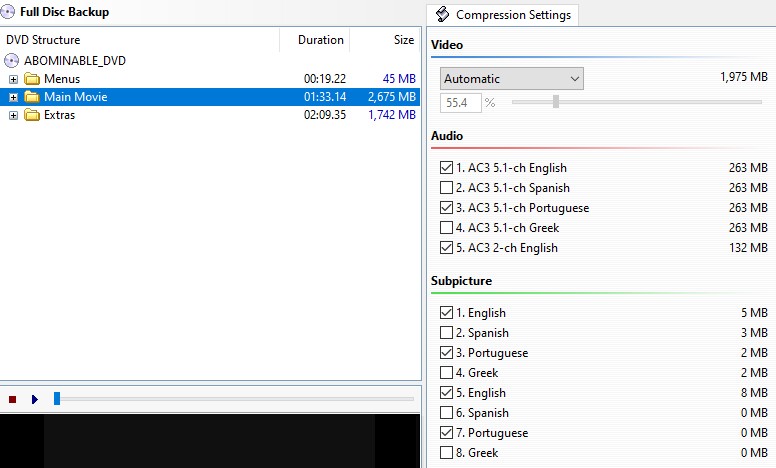
Task: Check subpicture 2. Spanish
Action: [446, 332]
